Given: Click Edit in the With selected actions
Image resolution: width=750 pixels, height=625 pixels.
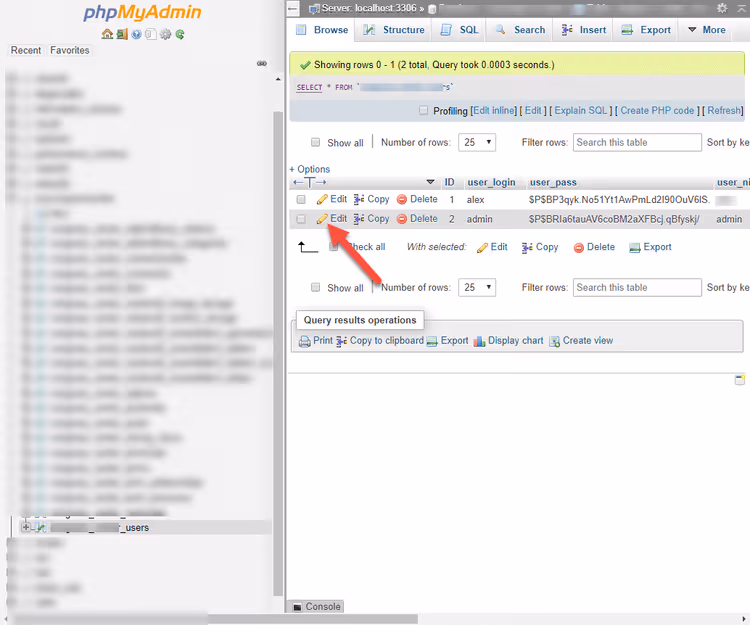Looking at the screenshot, I should 492,247.
